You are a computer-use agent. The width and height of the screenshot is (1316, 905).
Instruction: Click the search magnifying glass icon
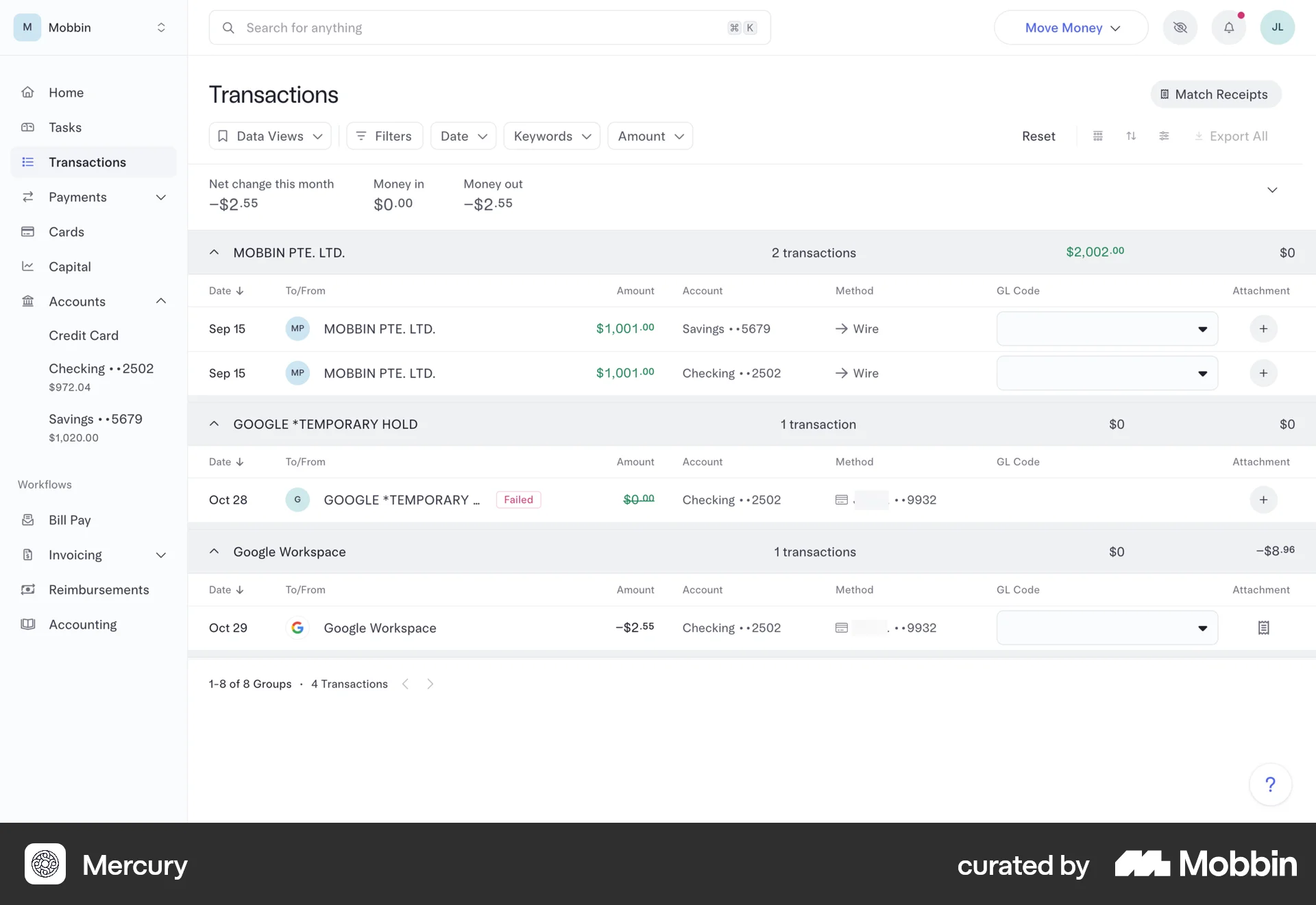228,27
